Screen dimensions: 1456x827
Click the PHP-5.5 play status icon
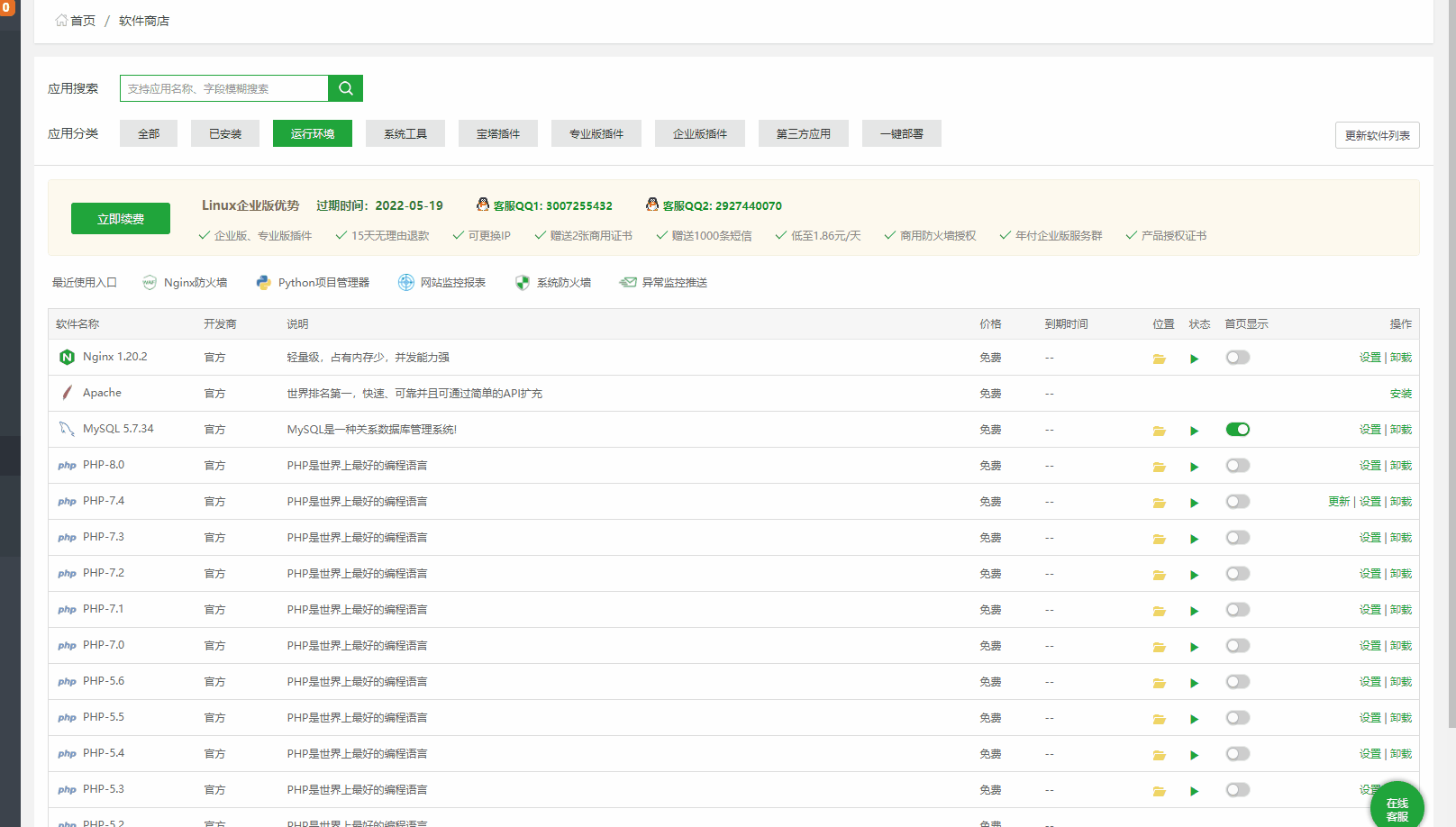[x=1195, y=719]
